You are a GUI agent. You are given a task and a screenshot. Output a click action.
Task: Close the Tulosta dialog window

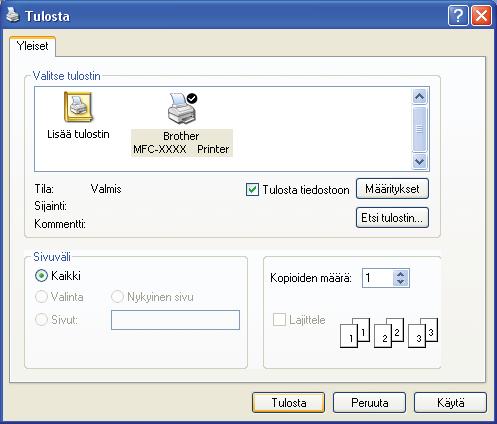481,15
